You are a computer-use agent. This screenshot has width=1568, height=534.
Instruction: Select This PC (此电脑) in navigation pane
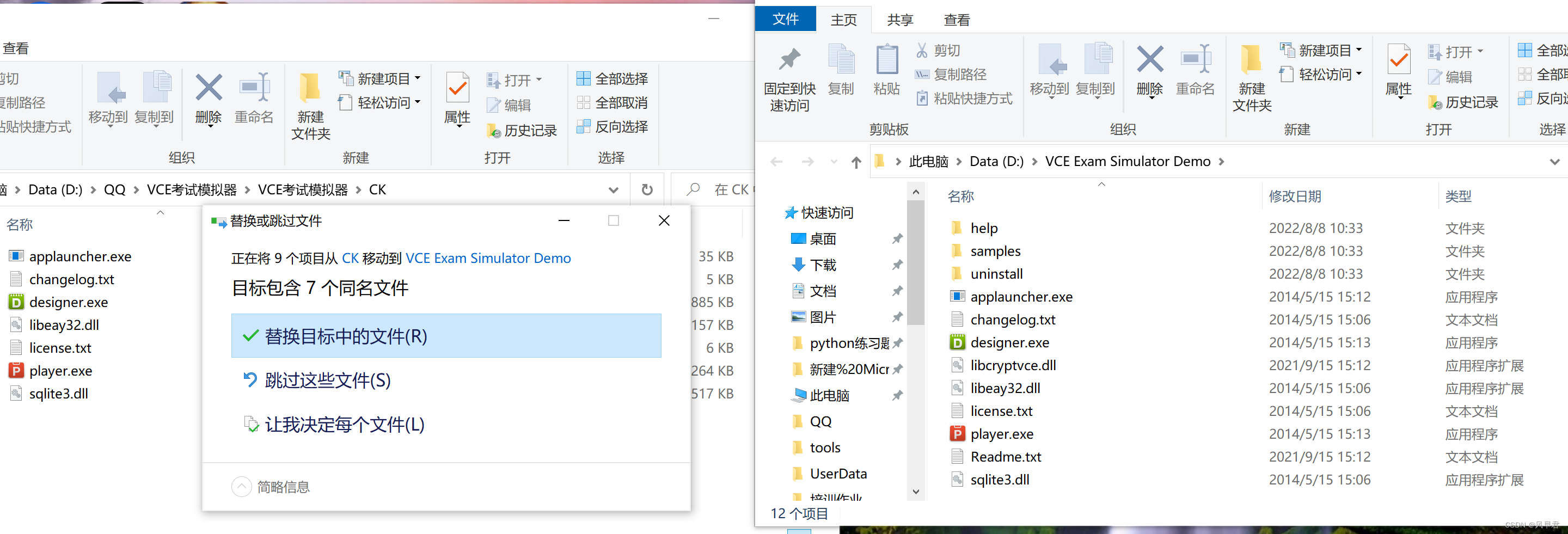coord(819,395)
